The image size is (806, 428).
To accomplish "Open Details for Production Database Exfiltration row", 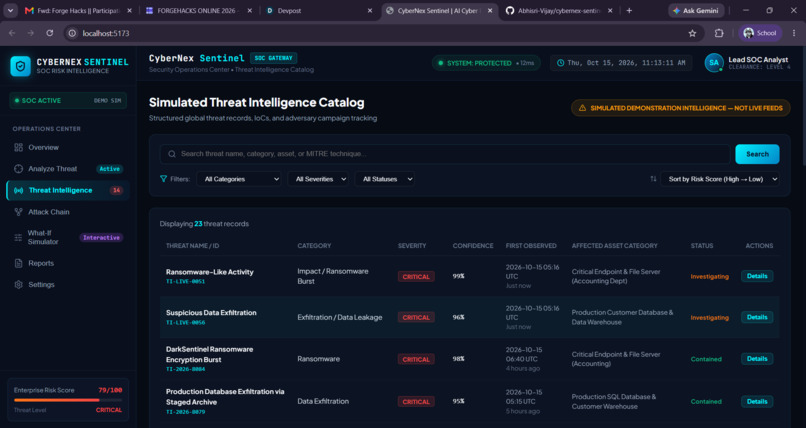I will coord(757,401).
